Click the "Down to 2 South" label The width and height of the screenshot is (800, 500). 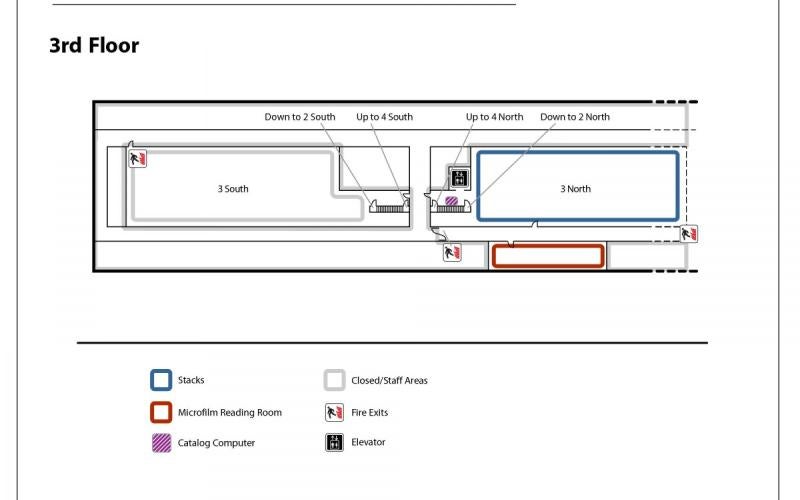point(300,117)
